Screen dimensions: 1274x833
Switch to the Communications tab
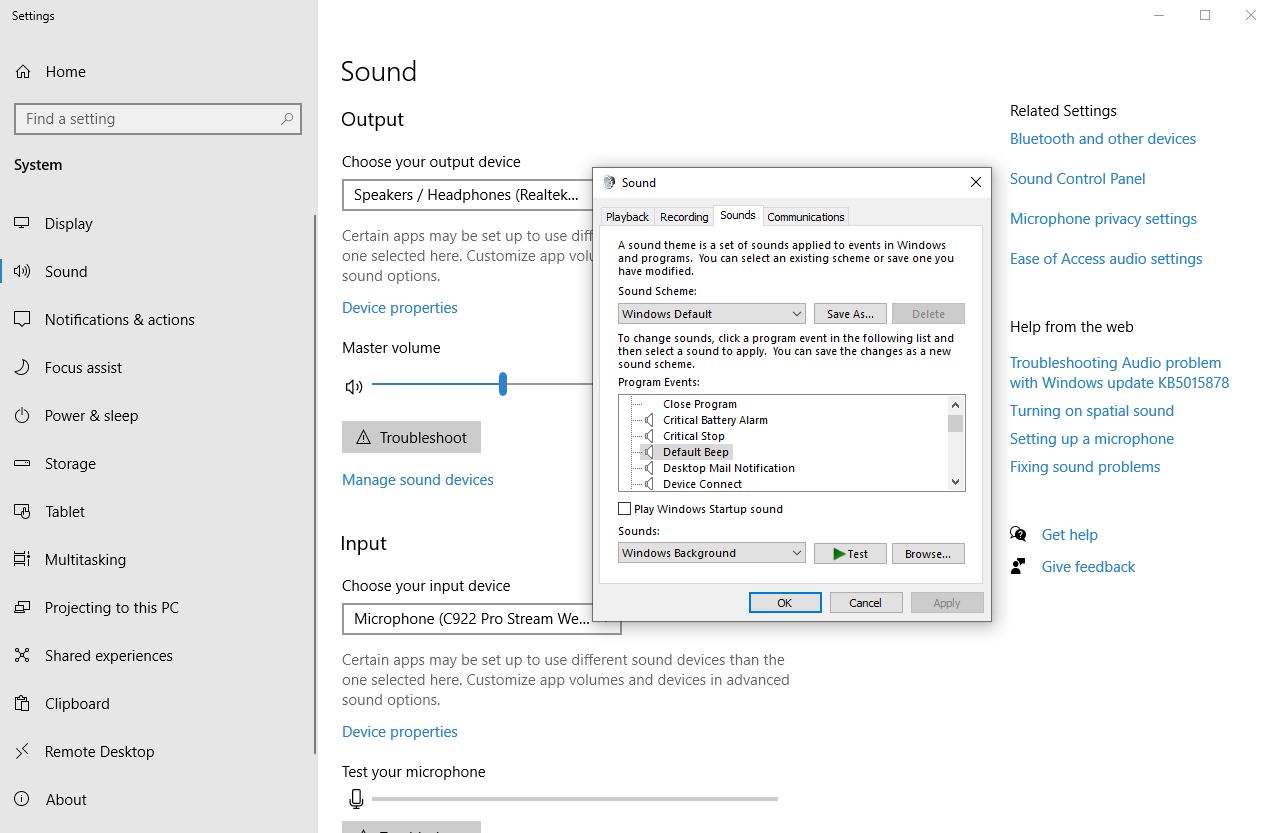click(805, 216)
